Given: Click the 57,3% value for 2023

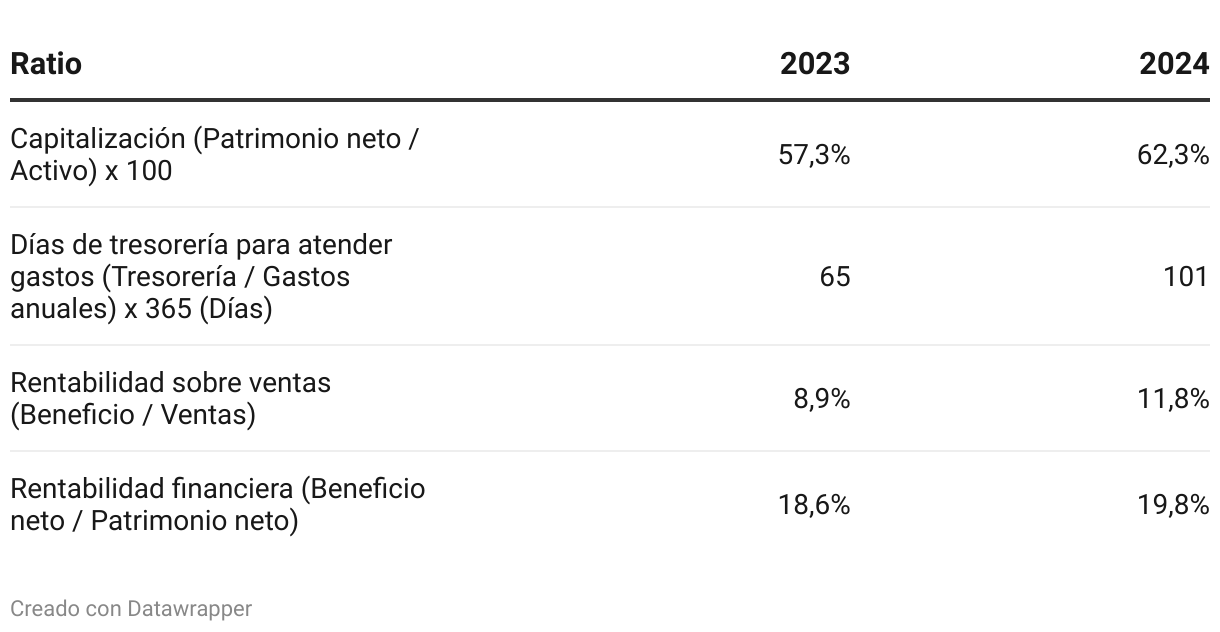Looking at the screenshot, I should pos(814,155).
